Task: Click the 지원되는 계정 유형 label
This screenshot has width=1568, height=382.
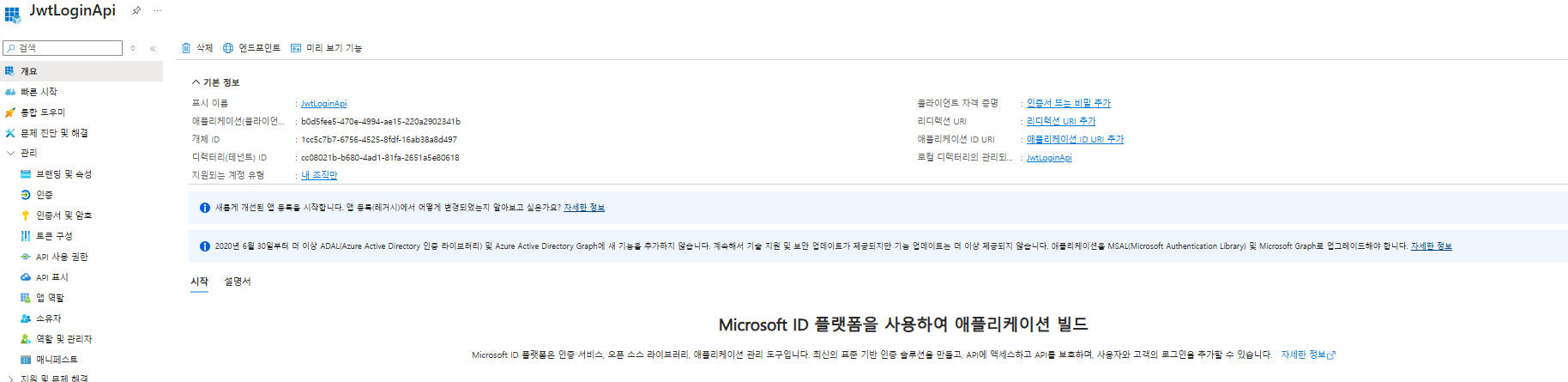Action: point(228,175)
